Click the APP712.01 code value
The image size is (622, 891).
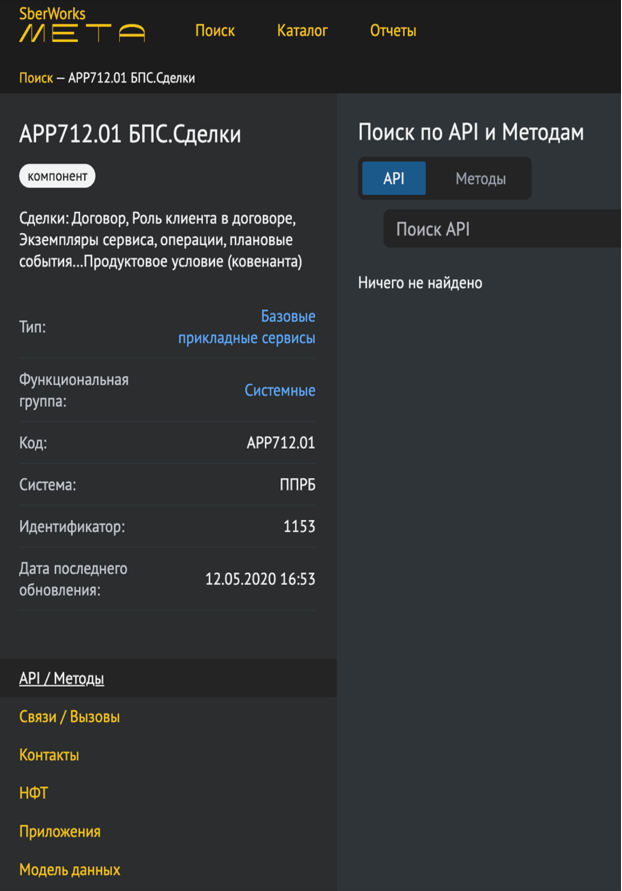click(x=281, y=443)
